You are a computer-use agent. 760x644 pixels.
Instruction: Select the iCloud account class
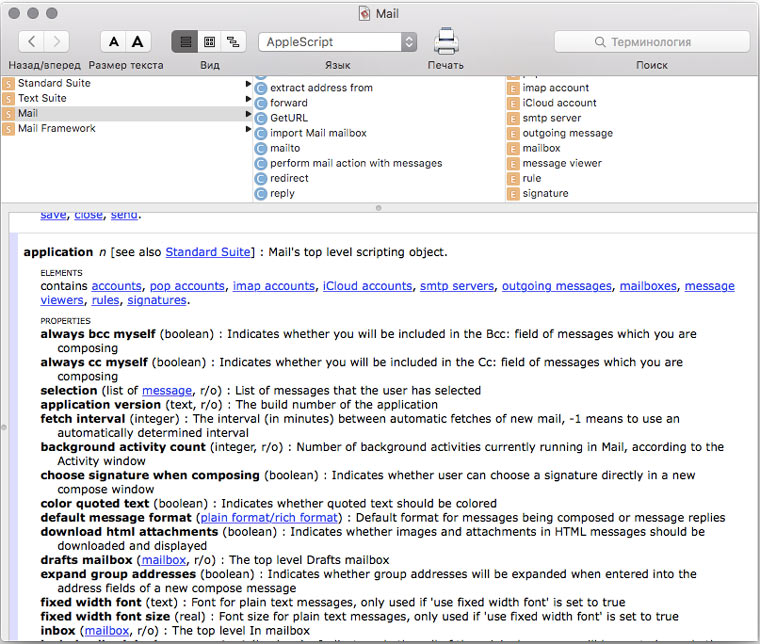coord(559,103)
